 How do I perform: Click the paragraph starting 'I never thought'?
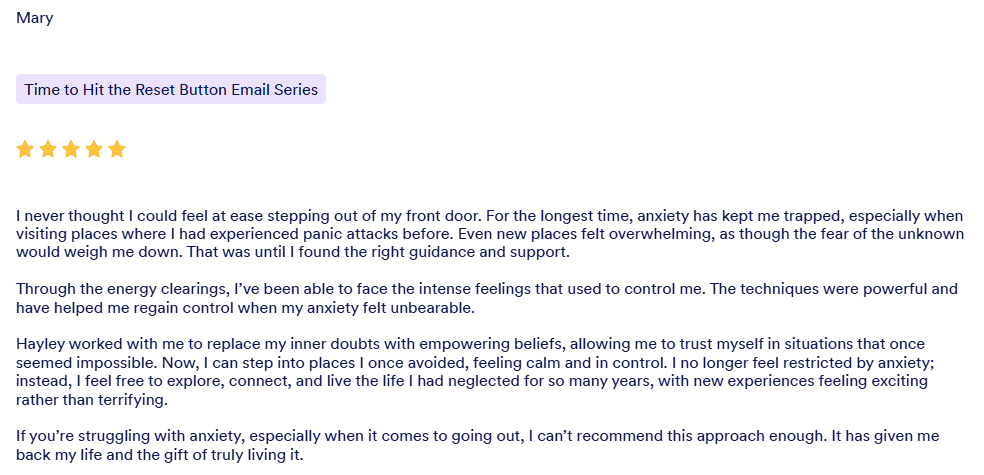tap(490, 234)
